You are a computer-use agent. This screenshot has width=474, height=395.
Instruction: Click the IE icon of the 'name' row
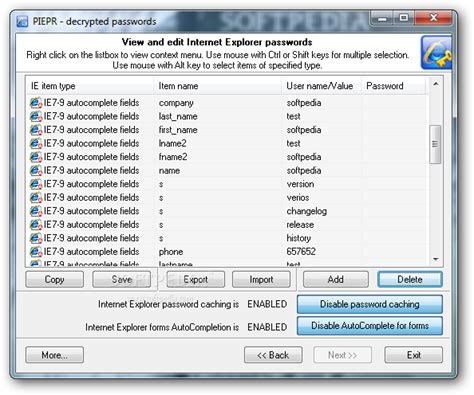click(36, 171)
